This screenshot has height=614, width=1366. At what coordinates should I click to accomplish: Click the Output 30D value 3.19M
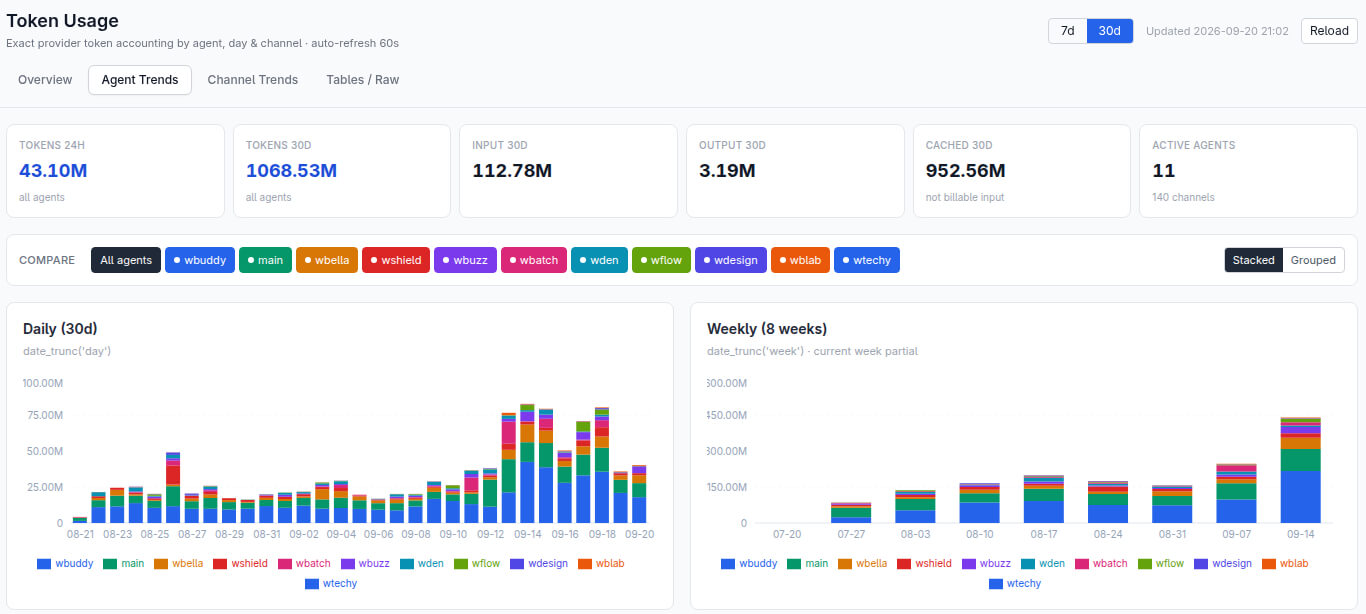[727, 171]
